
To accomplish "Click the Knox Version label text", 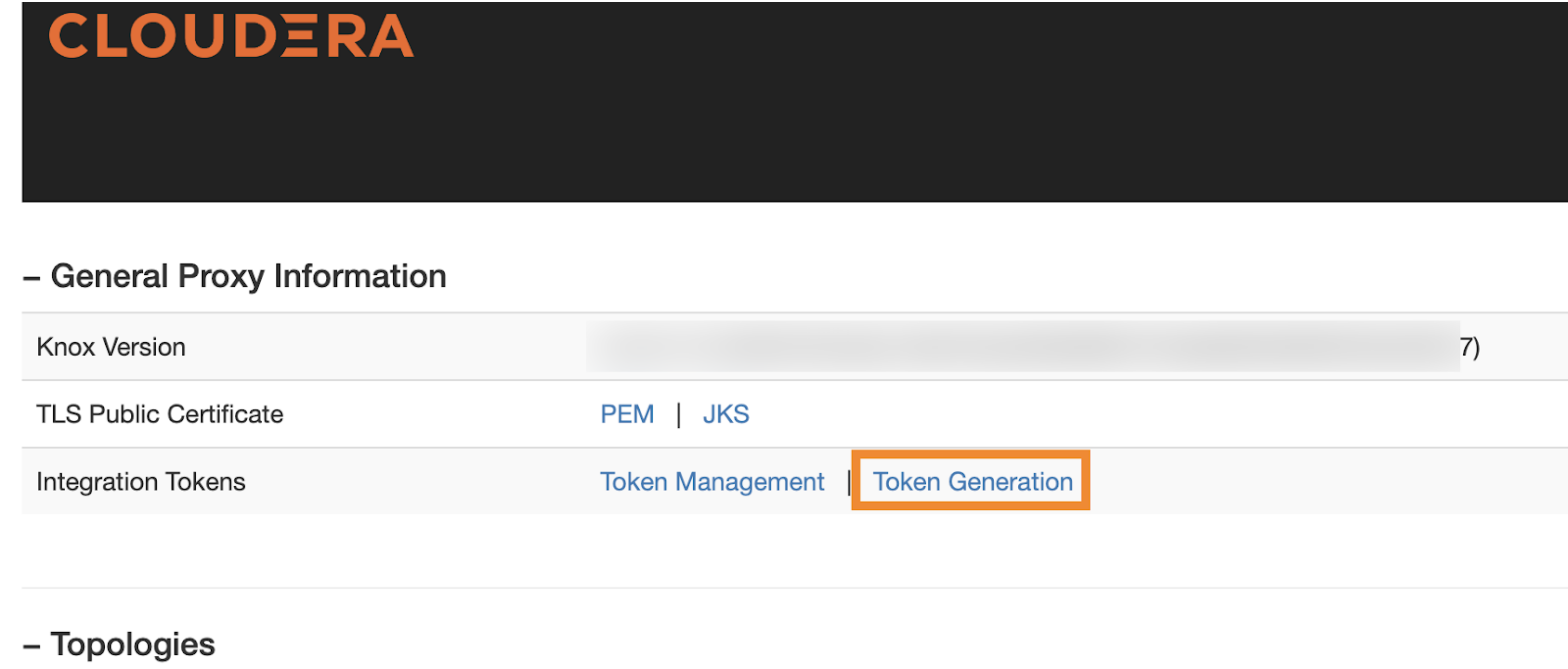I will [111, 345].
